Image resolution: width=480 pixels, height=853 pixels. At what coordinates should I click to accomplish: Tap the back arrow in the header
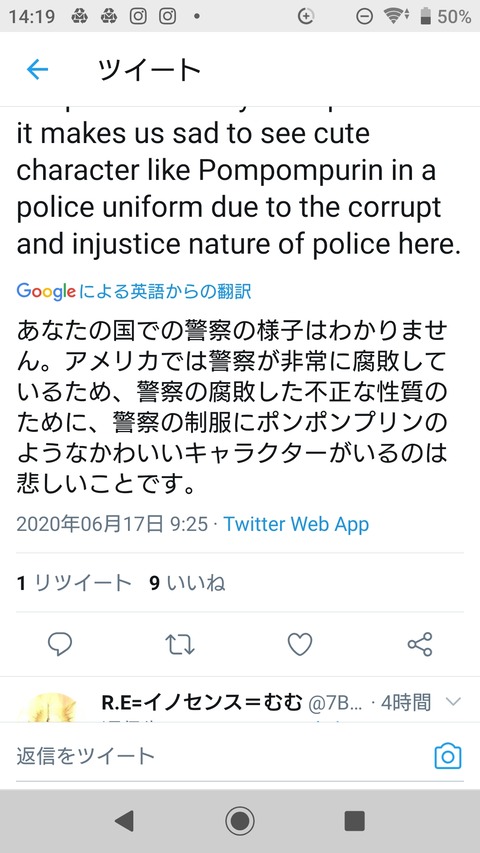pos(38,70)
